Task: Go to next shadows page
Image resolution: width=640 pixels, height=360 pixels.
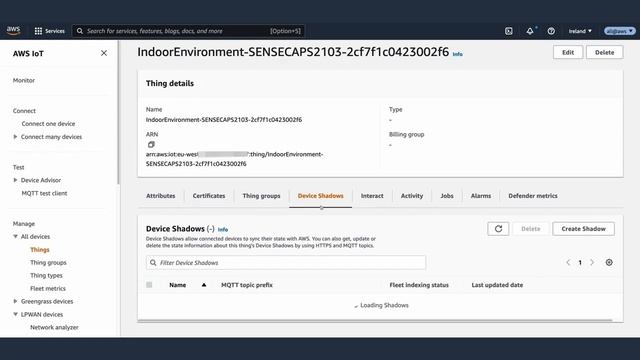Action: [x=592, y=262]
